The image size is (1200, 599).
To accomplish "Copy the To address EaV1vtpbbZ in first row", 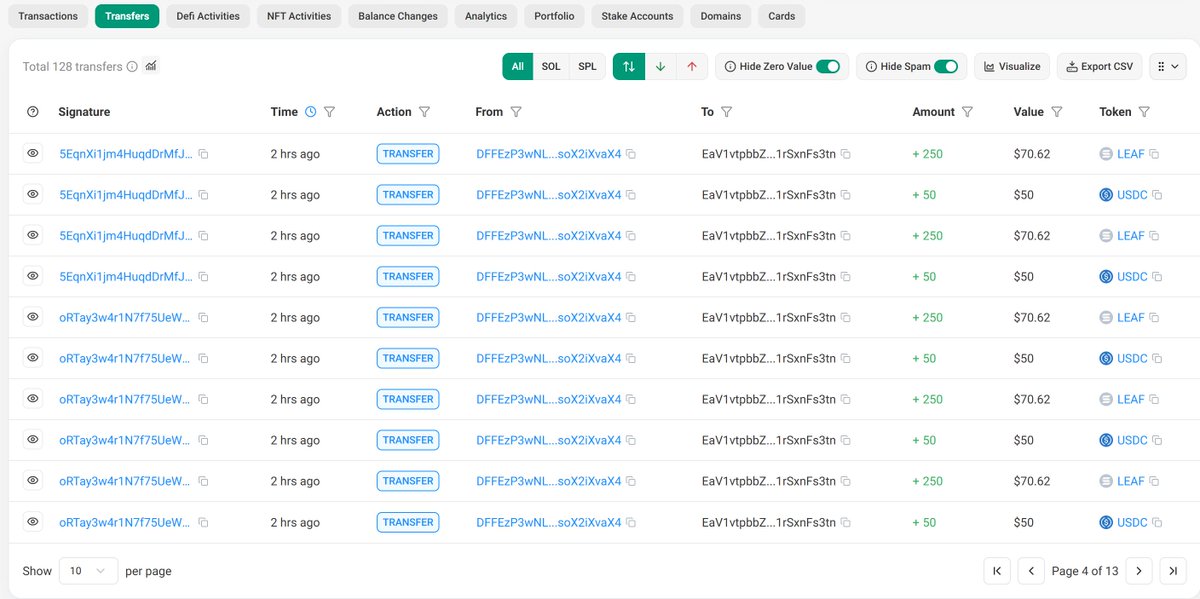I will [845, 154].
